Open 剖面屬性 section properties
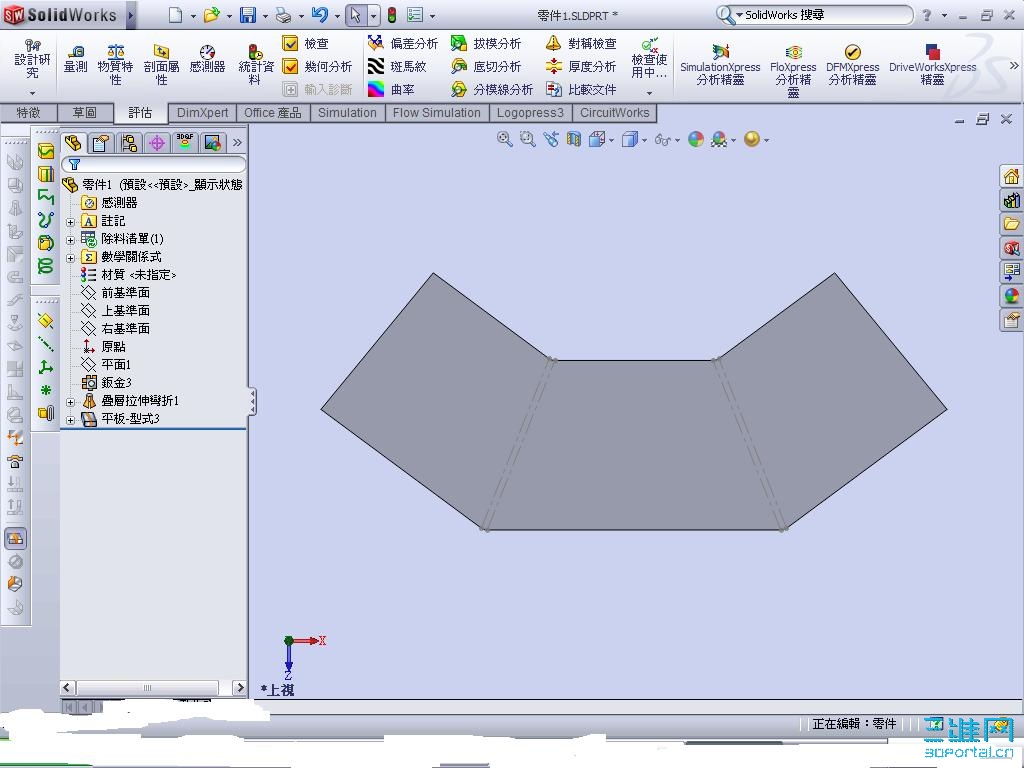The height and width of the screenshot is (768, 1024). click(x=161, y=64)
